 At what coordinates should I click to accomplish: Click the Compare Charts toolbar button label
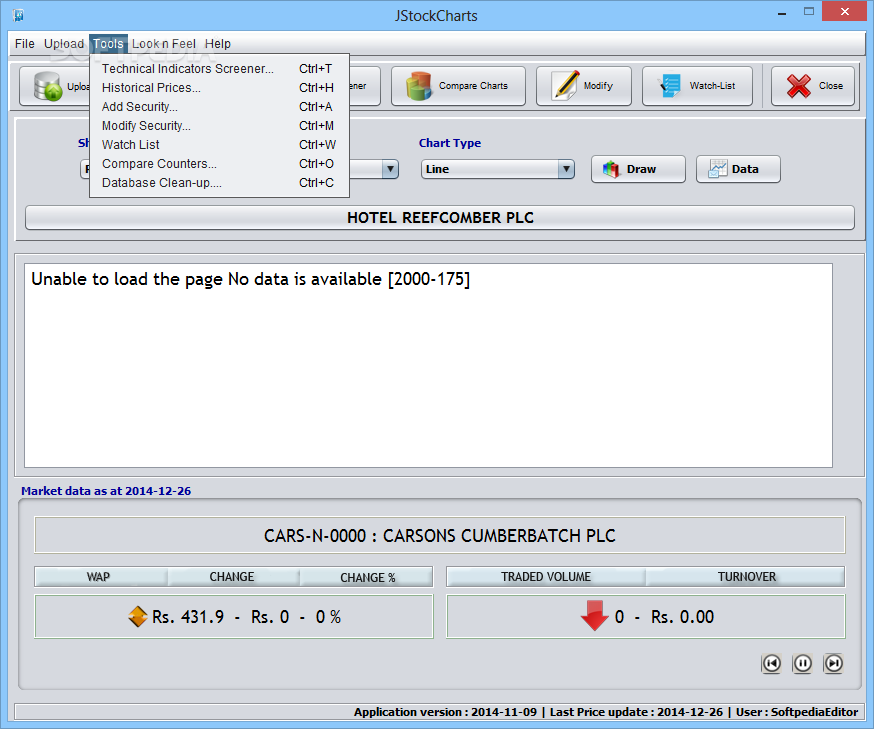pyautogui.click(x=473, y=86)
